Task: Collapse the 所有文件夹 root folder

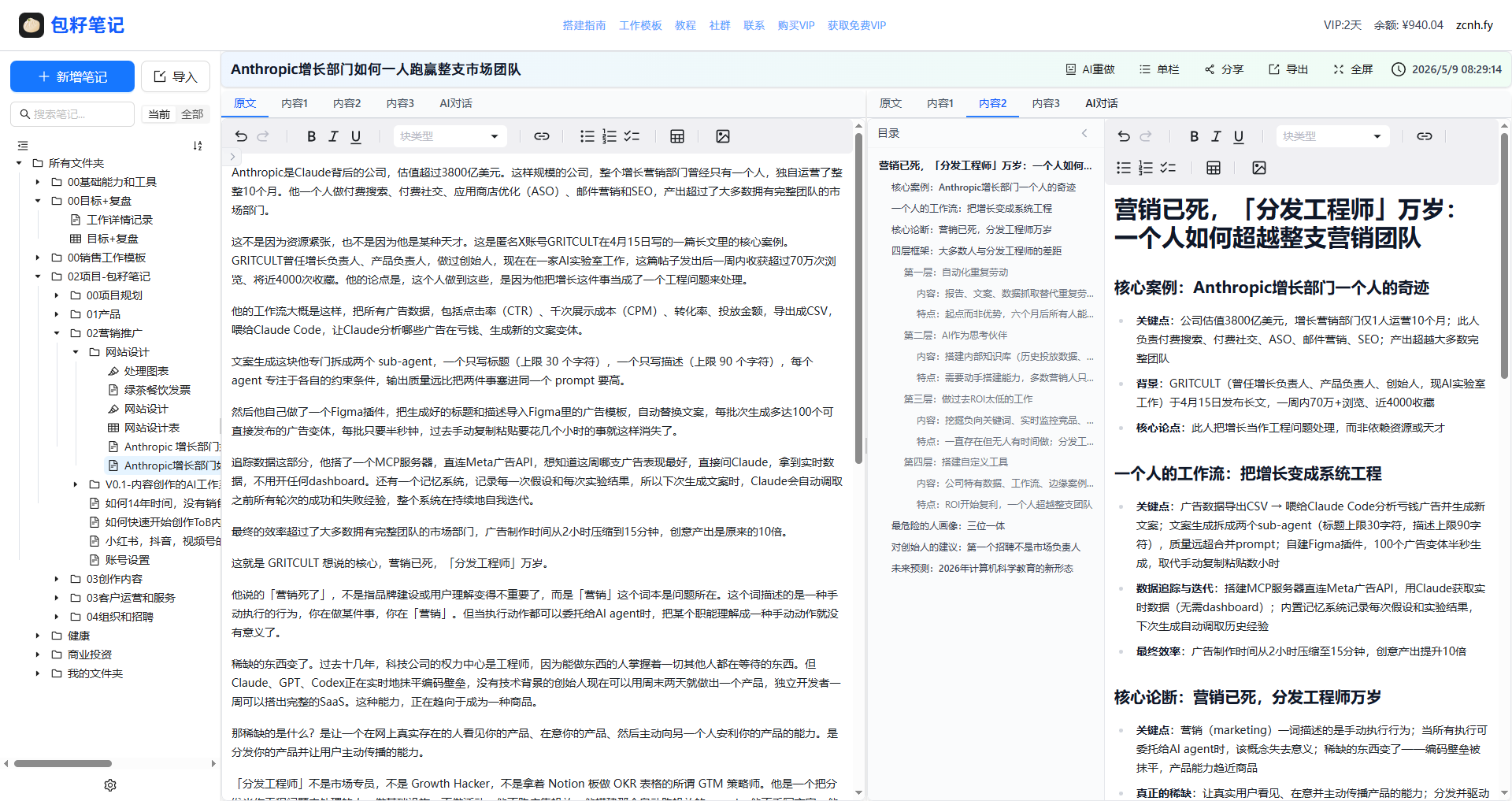Action: [19, 163]
